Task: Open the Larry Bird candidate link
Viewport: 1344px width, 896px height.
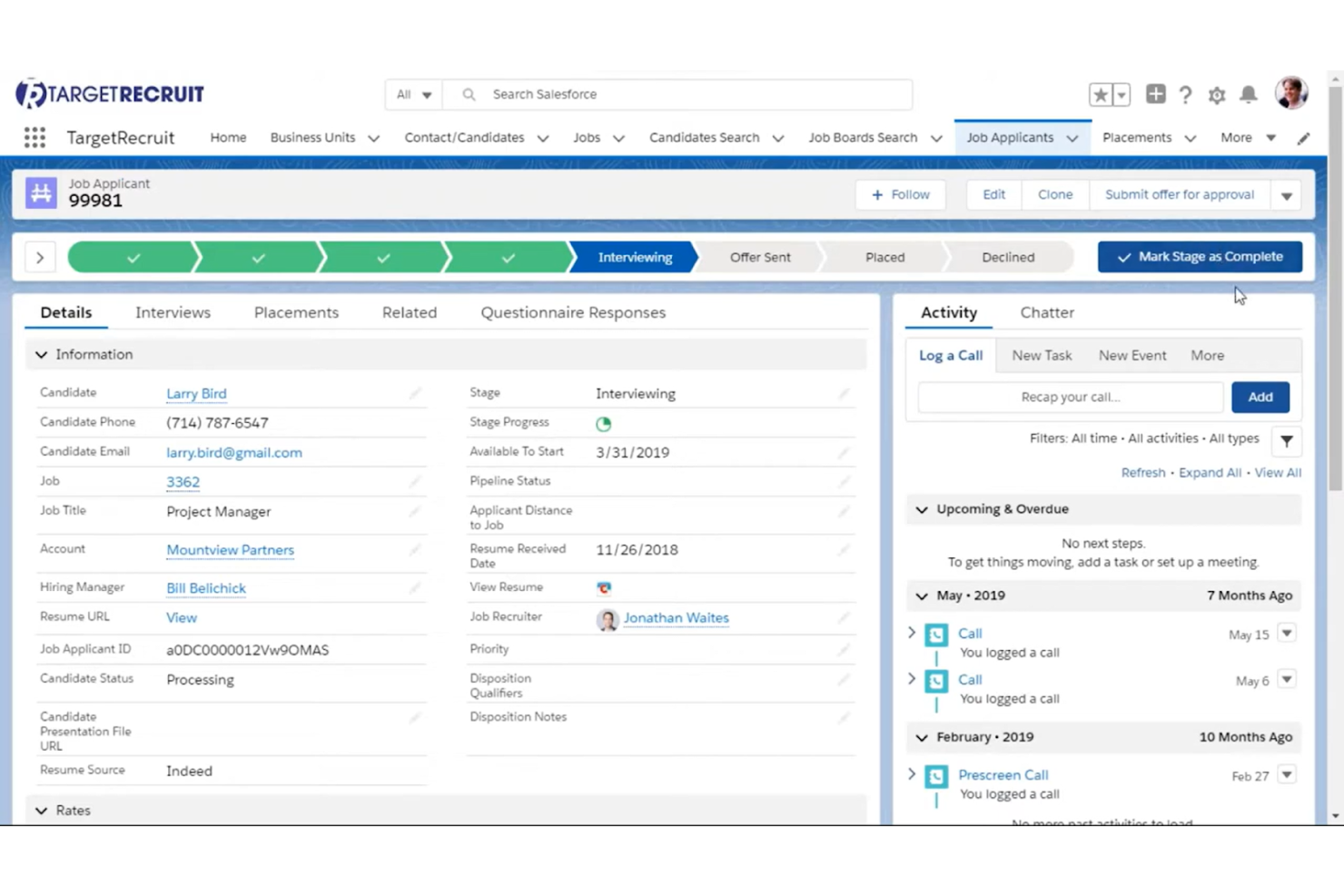Action: 196,393
